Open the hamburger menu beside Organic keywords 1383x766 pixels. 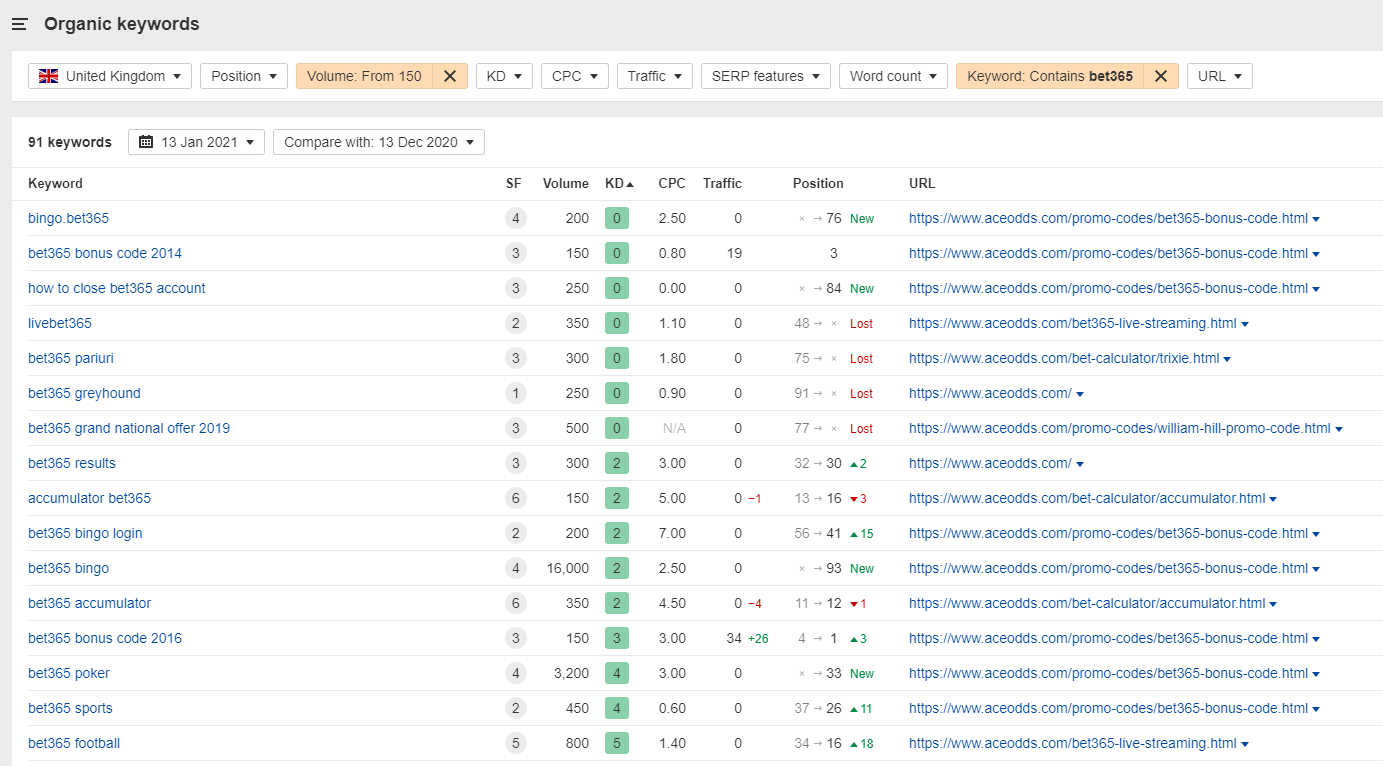pos(19,24)
